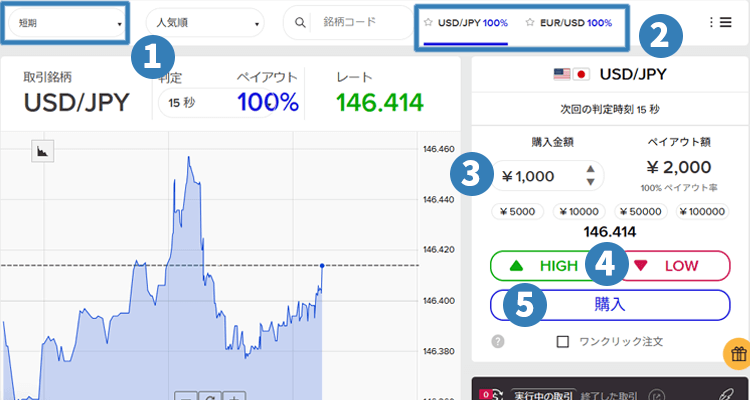Click the 146.400 price axis label
The width and height of the screenshot is (750, 400).
click(x=439, y=300)
